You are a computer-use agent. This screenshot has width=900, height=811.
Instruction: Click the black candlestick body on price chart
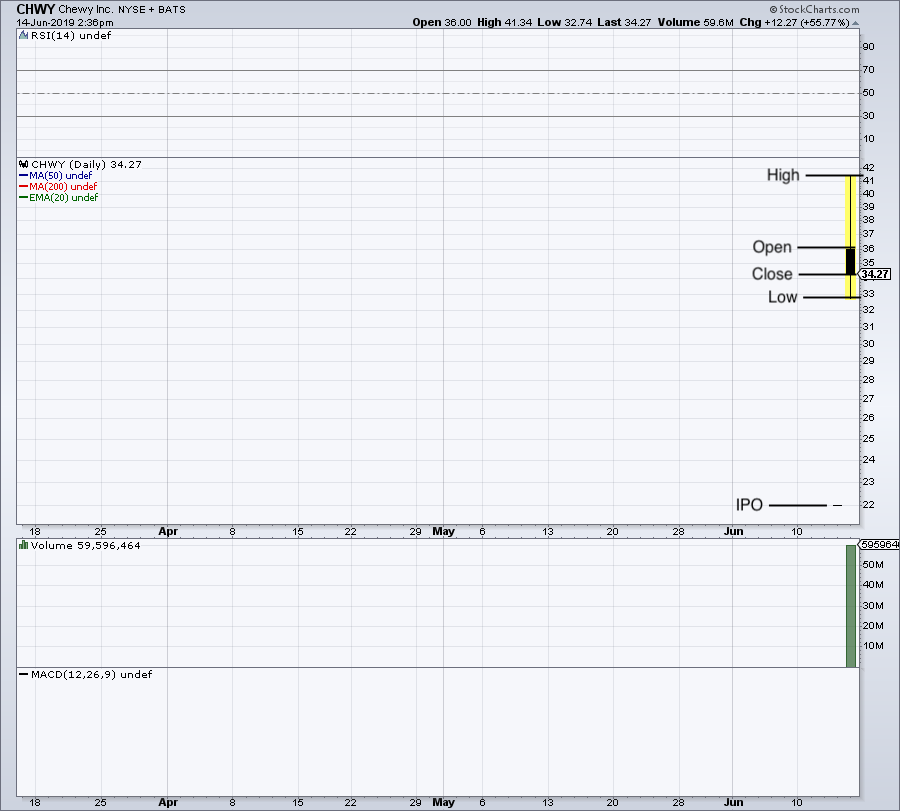point(851,261)
